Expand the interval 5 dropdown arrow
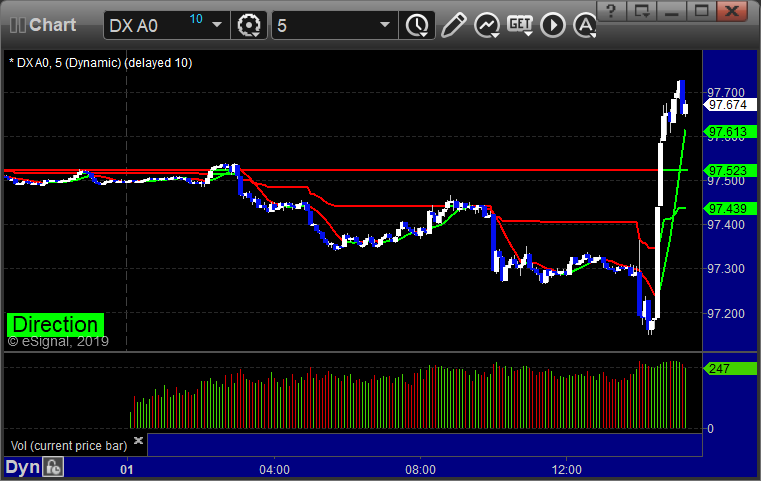 [x=385, y=25]
